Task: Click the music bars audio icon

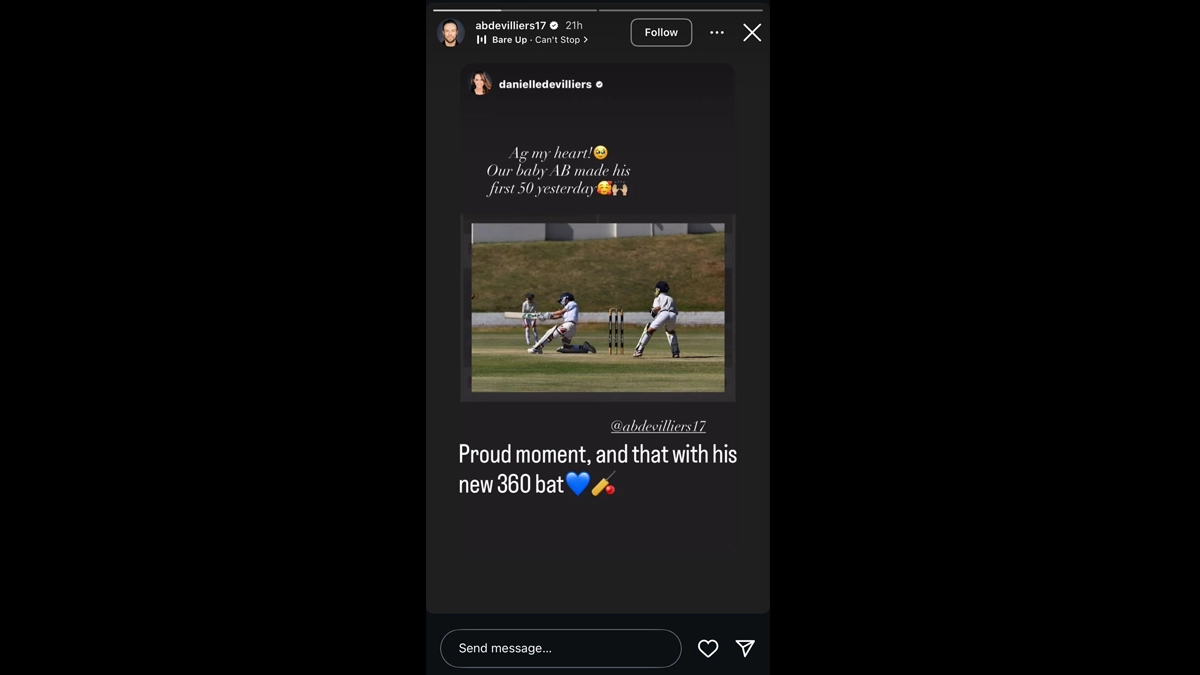Action: click(x=481, y=40)
